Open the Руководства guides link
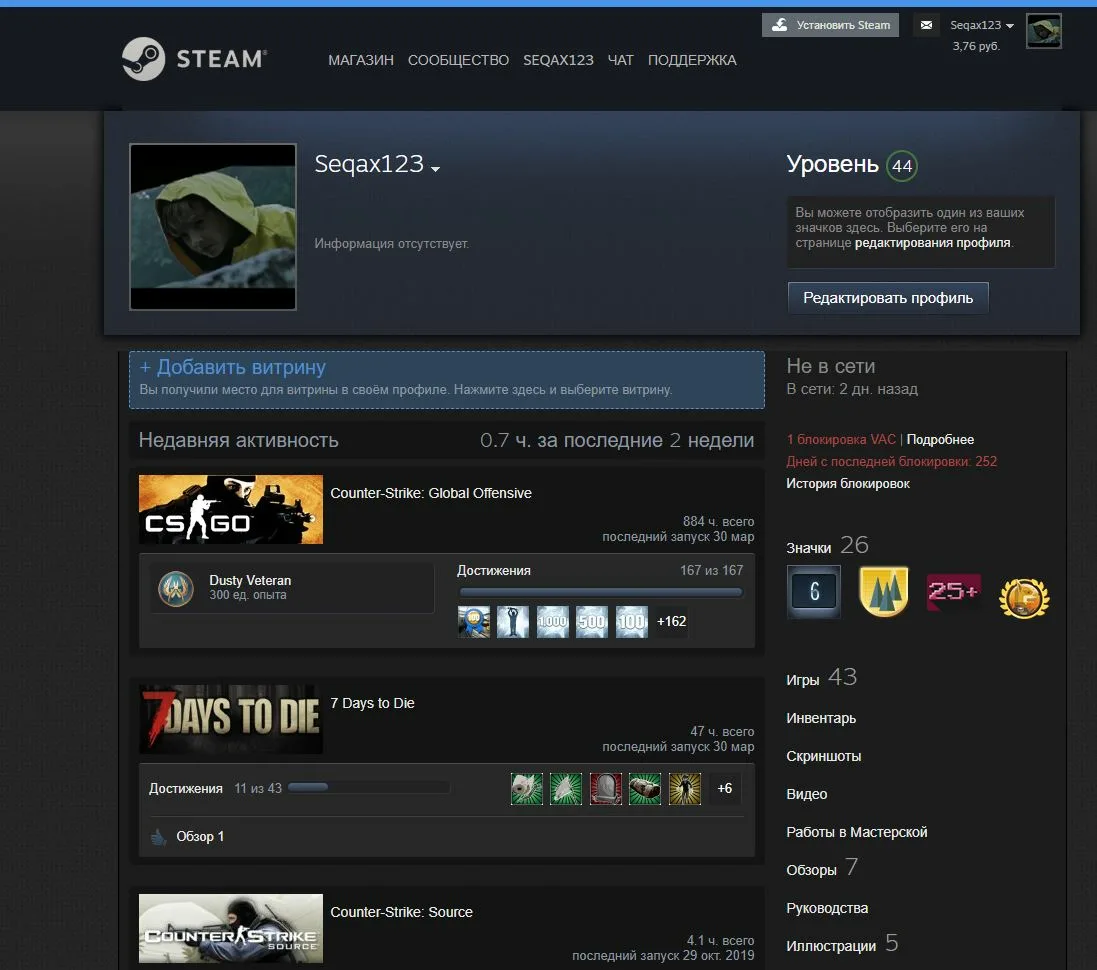Image resolution: width=1097 pixels, height=970 pixels. [x=827, y=908]
